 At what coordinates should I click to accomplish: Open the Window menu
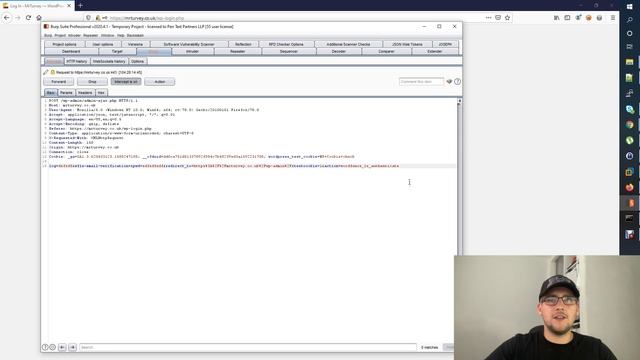[x=108, y=36]
